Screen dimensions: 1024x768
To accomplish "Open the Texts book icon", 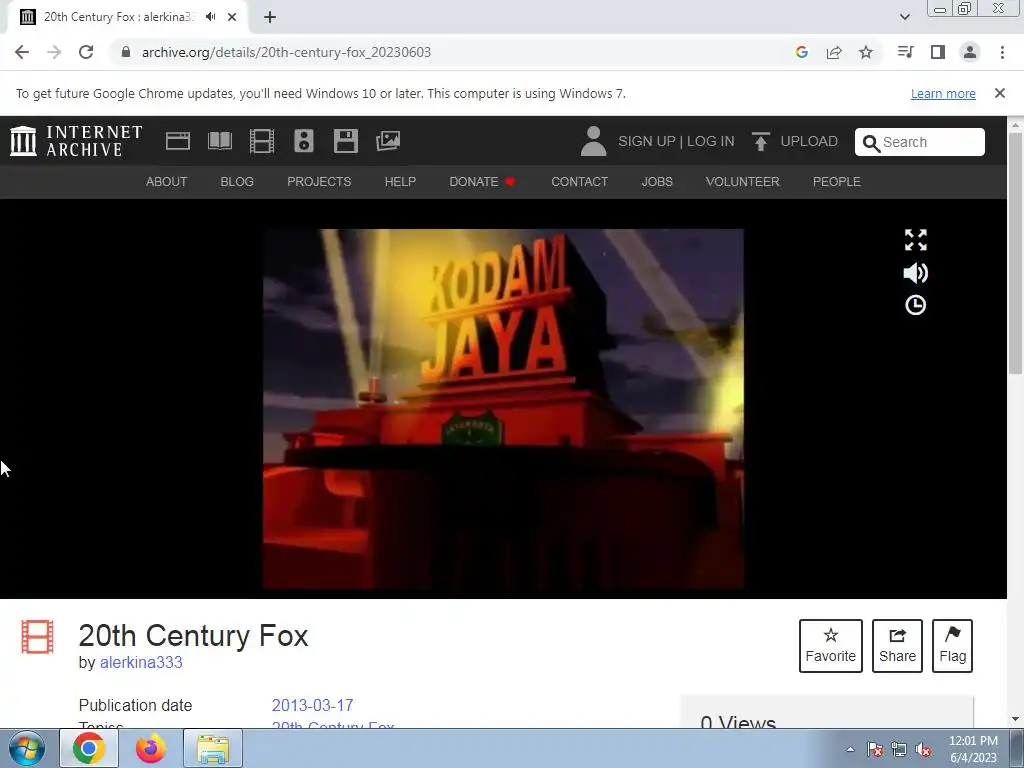I will 220,141.
